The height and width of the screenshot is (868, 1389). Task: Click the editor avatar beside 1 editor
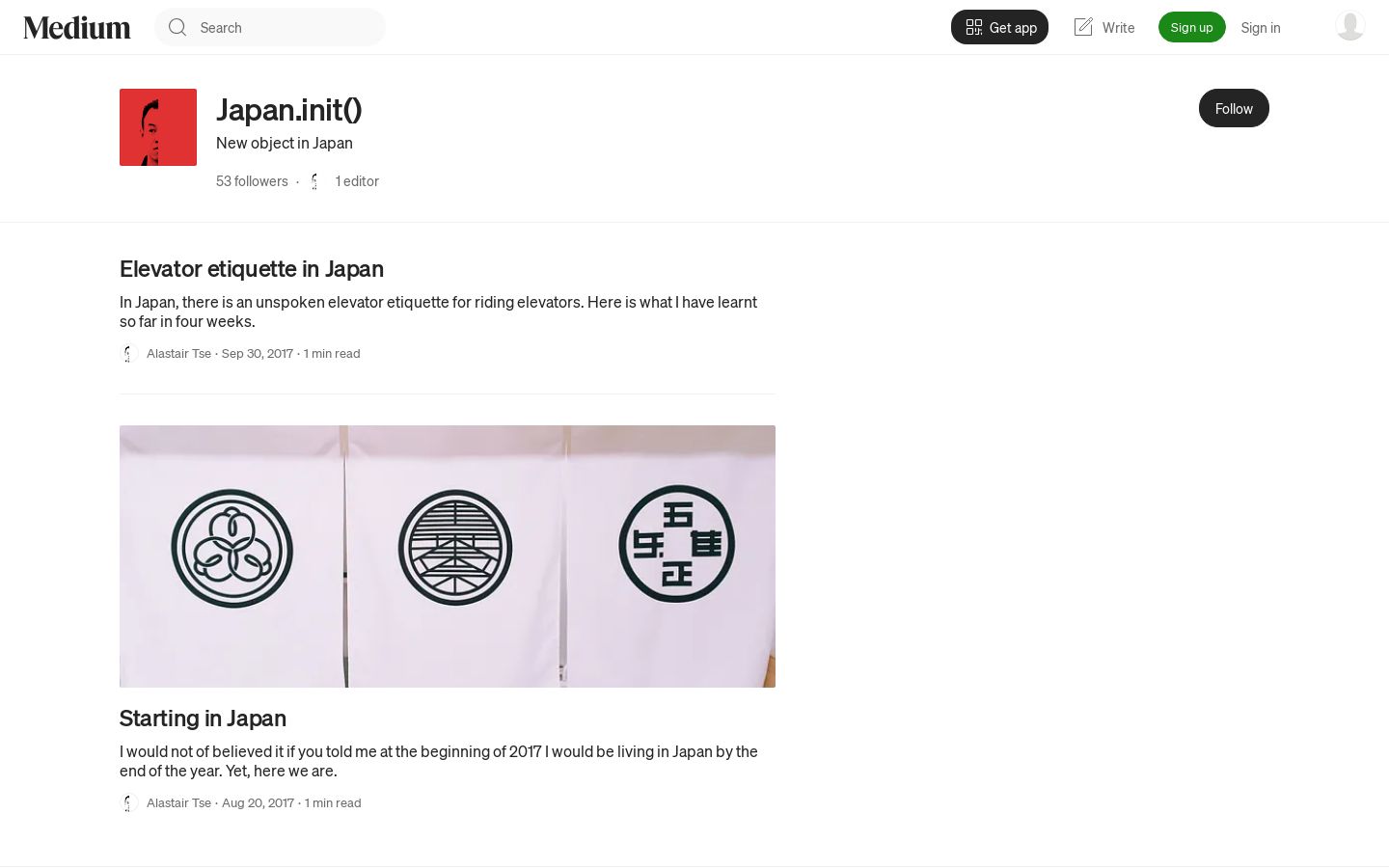tap(315, 181)
